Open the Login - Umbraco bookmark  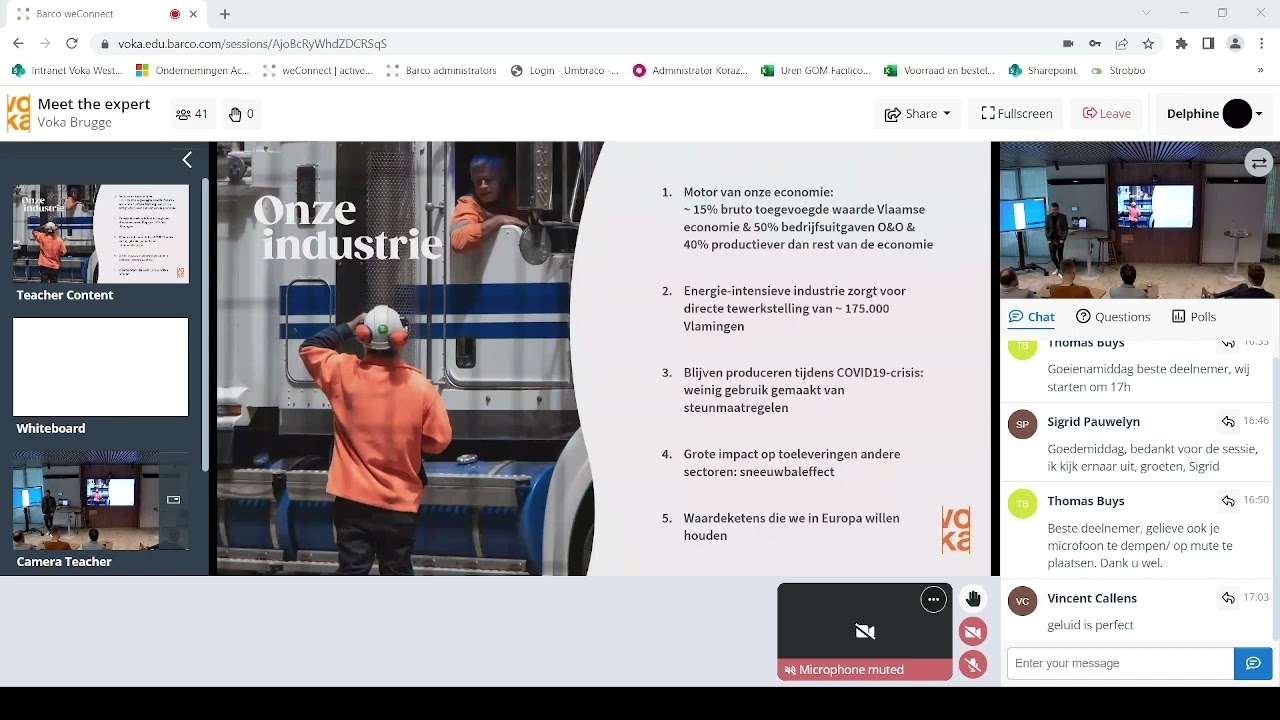click(565, 71)
